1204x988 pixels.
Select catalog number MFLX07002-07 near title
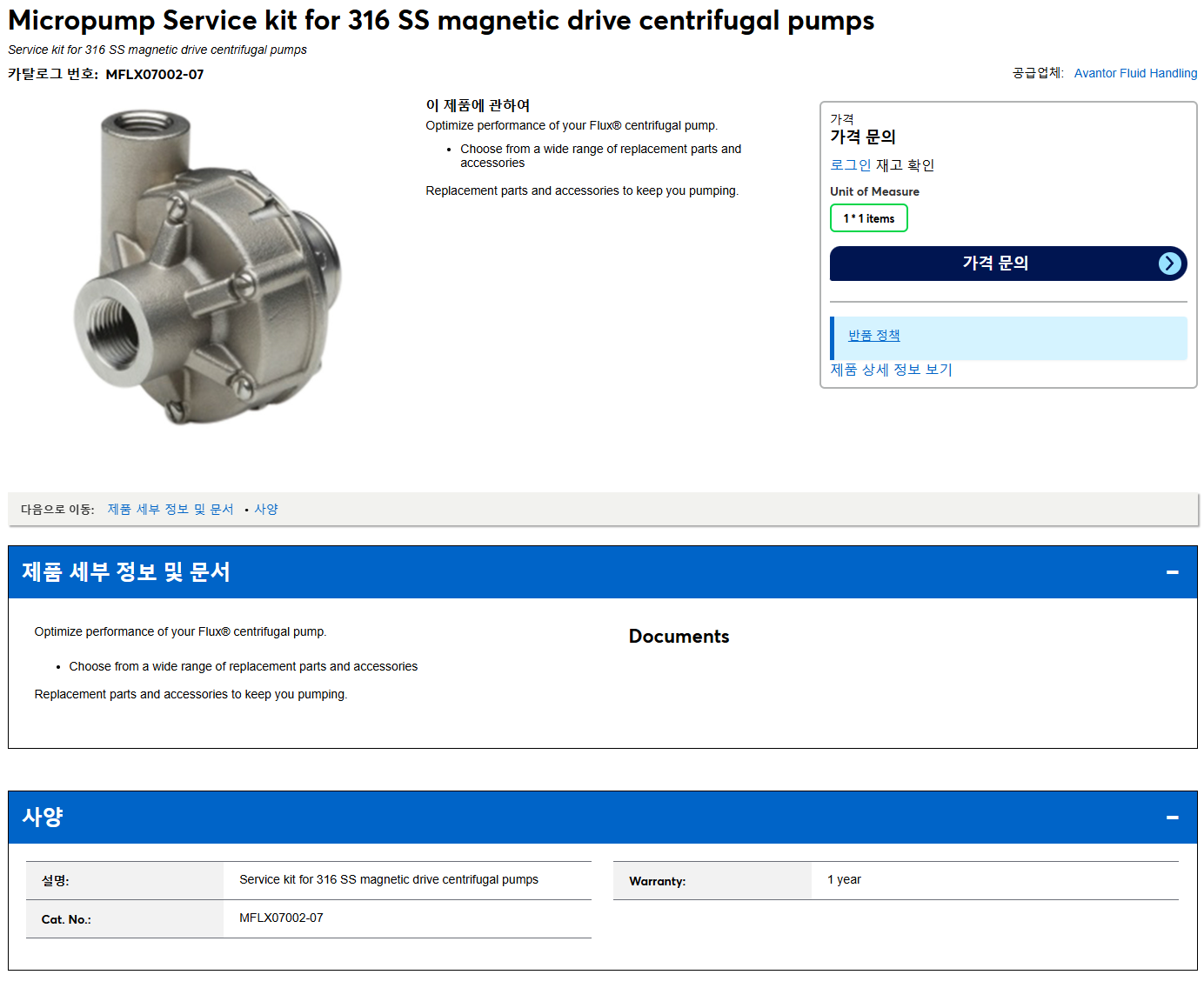[x=155, y=75]
